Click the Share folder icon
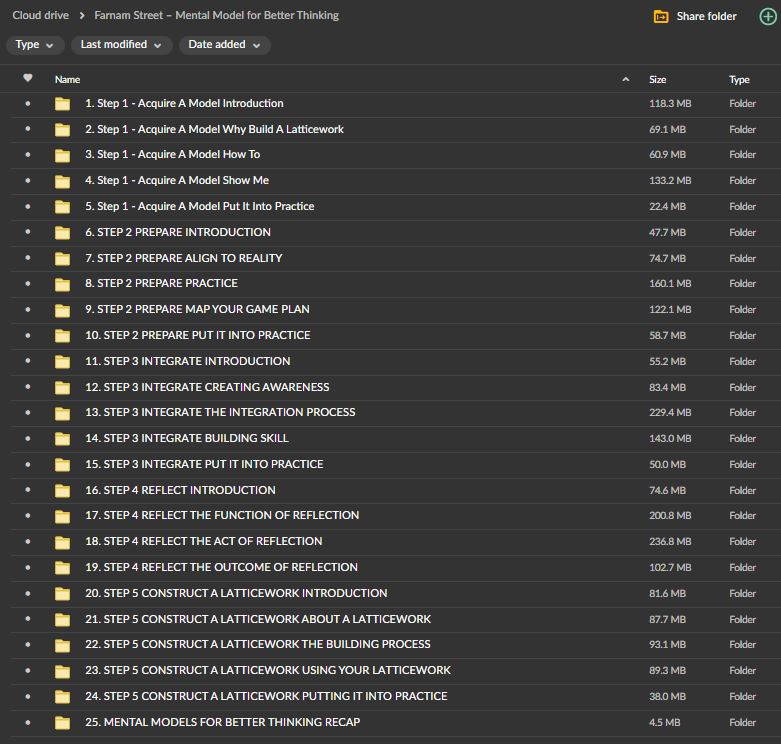Viewport: 781px width, 744px height. (660, 16)
